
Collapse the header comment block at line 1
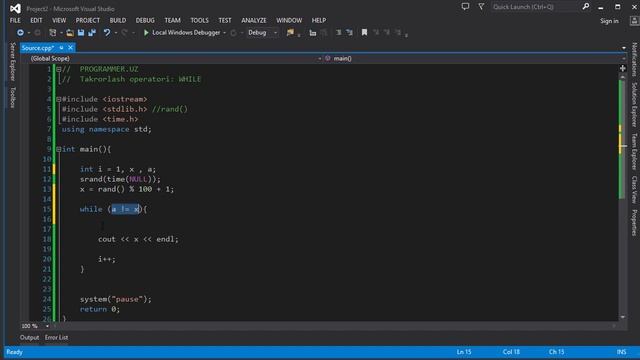[x=58, y=69]
